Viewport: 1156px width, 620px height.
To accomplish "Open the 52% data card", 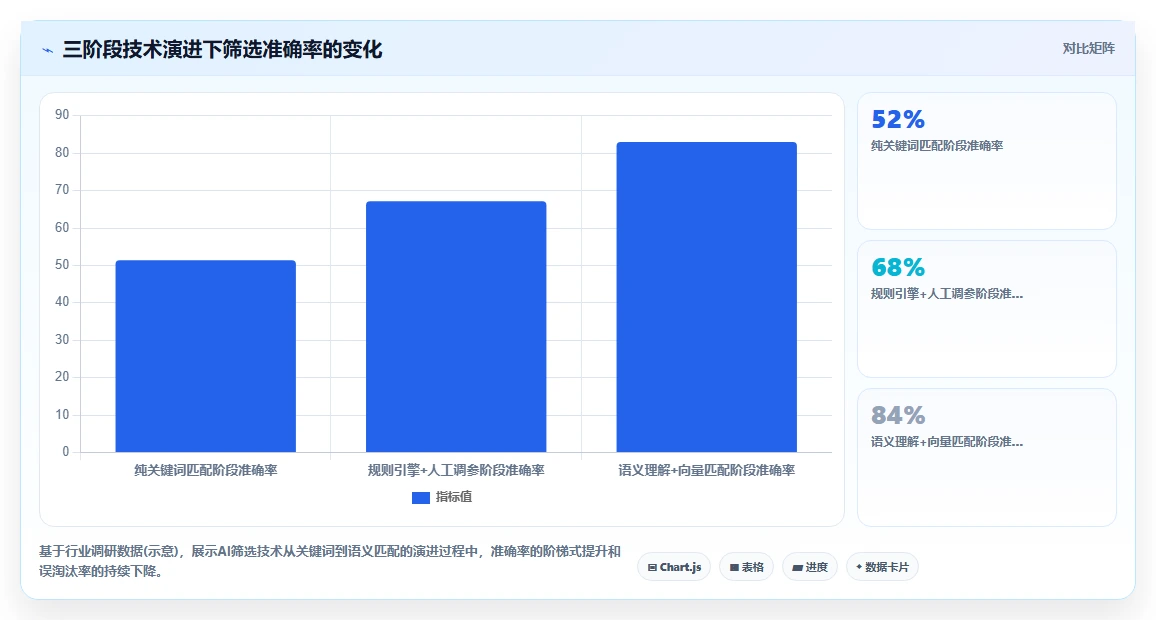I will 986,161.
